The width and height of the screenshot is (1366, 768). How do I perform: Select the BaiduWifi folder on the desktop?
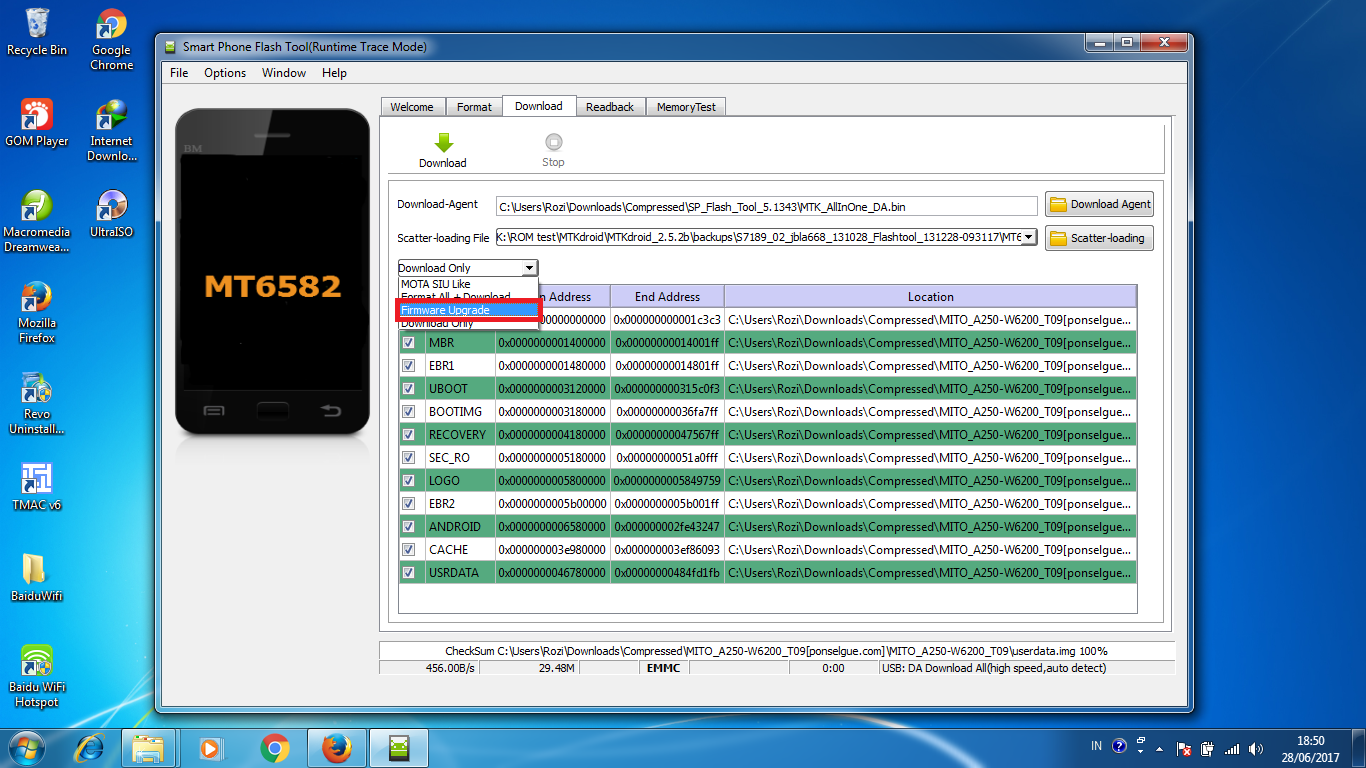[37, 578]
